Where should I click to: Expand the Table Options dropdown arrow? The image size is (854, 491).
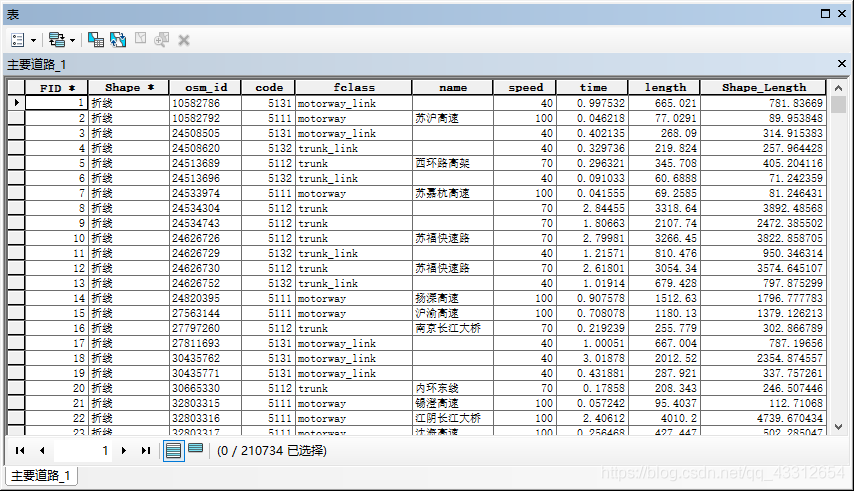click(33, 40)
